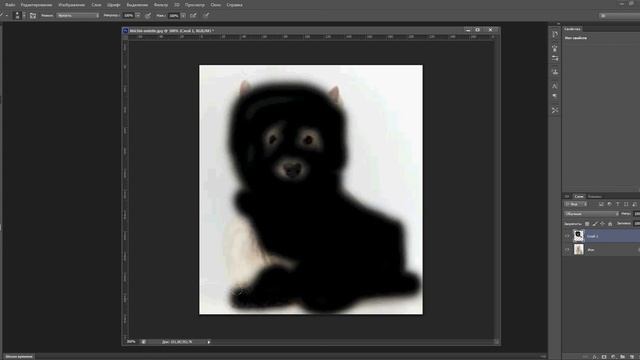Open the Редактирование menu
This screenshot has width=640, height=360.
tap(36, 5)
